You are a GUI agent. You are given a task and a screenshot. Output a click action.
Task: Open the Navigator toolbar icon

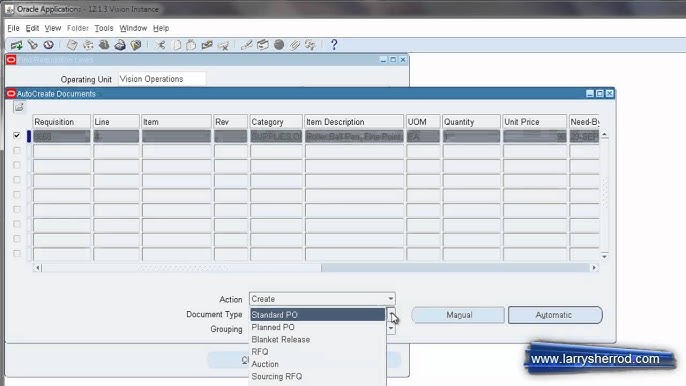coord(49,45)
